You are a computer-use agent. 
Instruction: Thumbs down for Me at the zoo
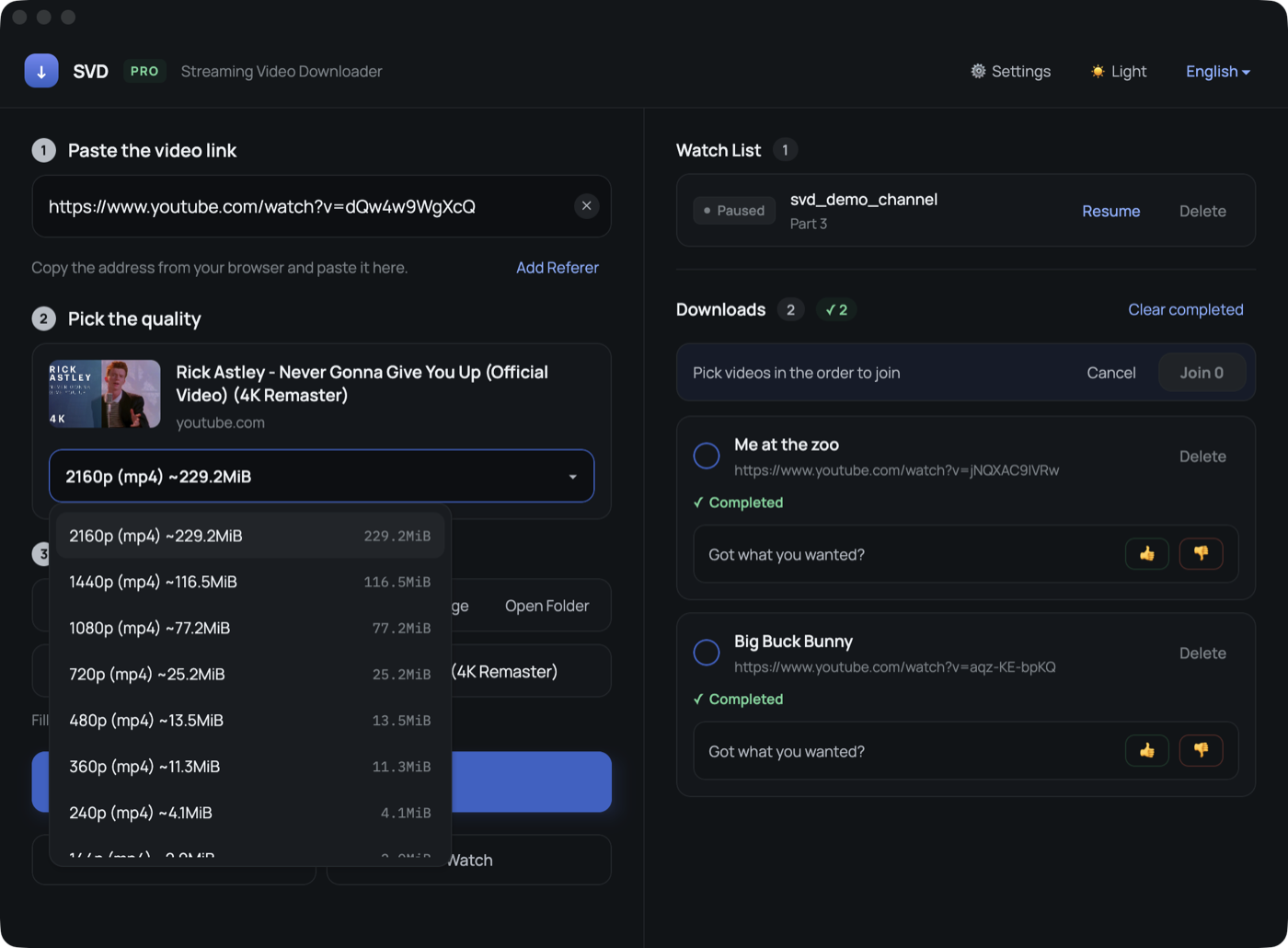[1201, 554]
